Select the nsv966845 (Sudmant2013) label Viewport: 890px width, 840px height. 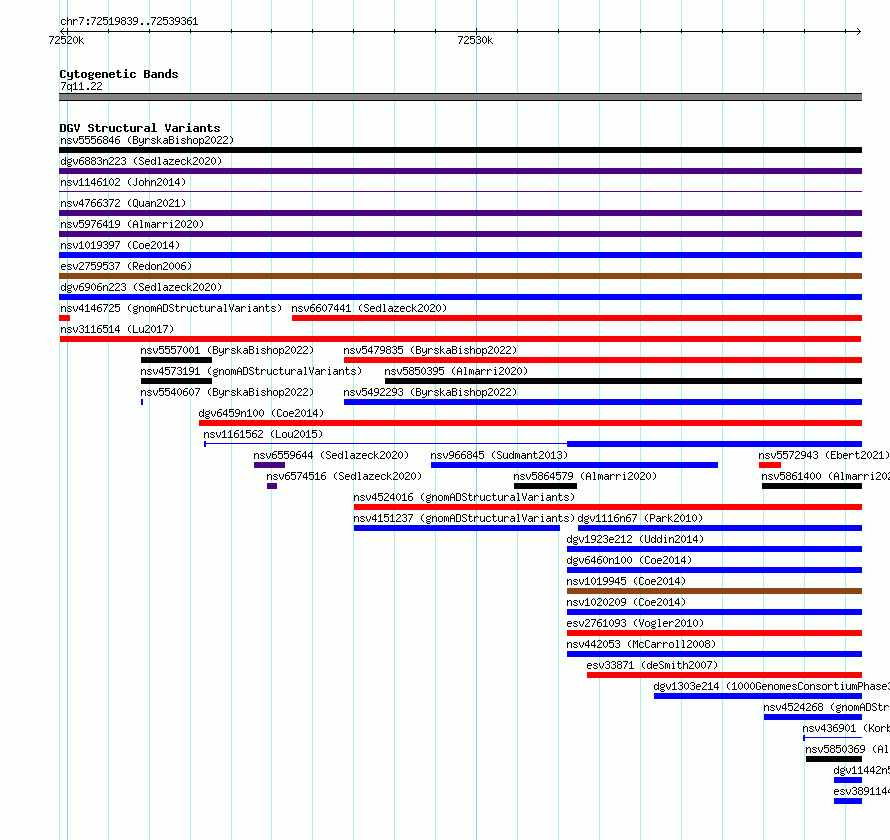pos(499,455)
